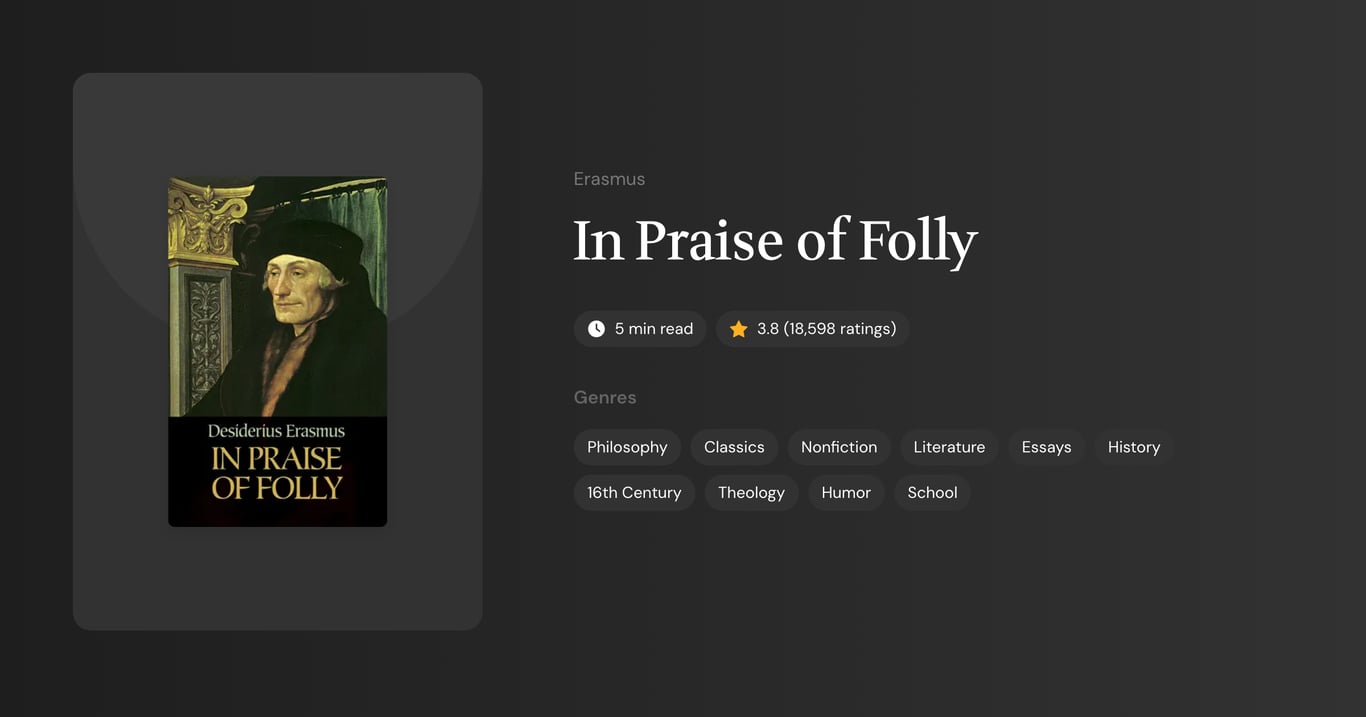This screenshot has width=1366, height=717.
Task: Click the 3.8 rating score
Action: 765,328
